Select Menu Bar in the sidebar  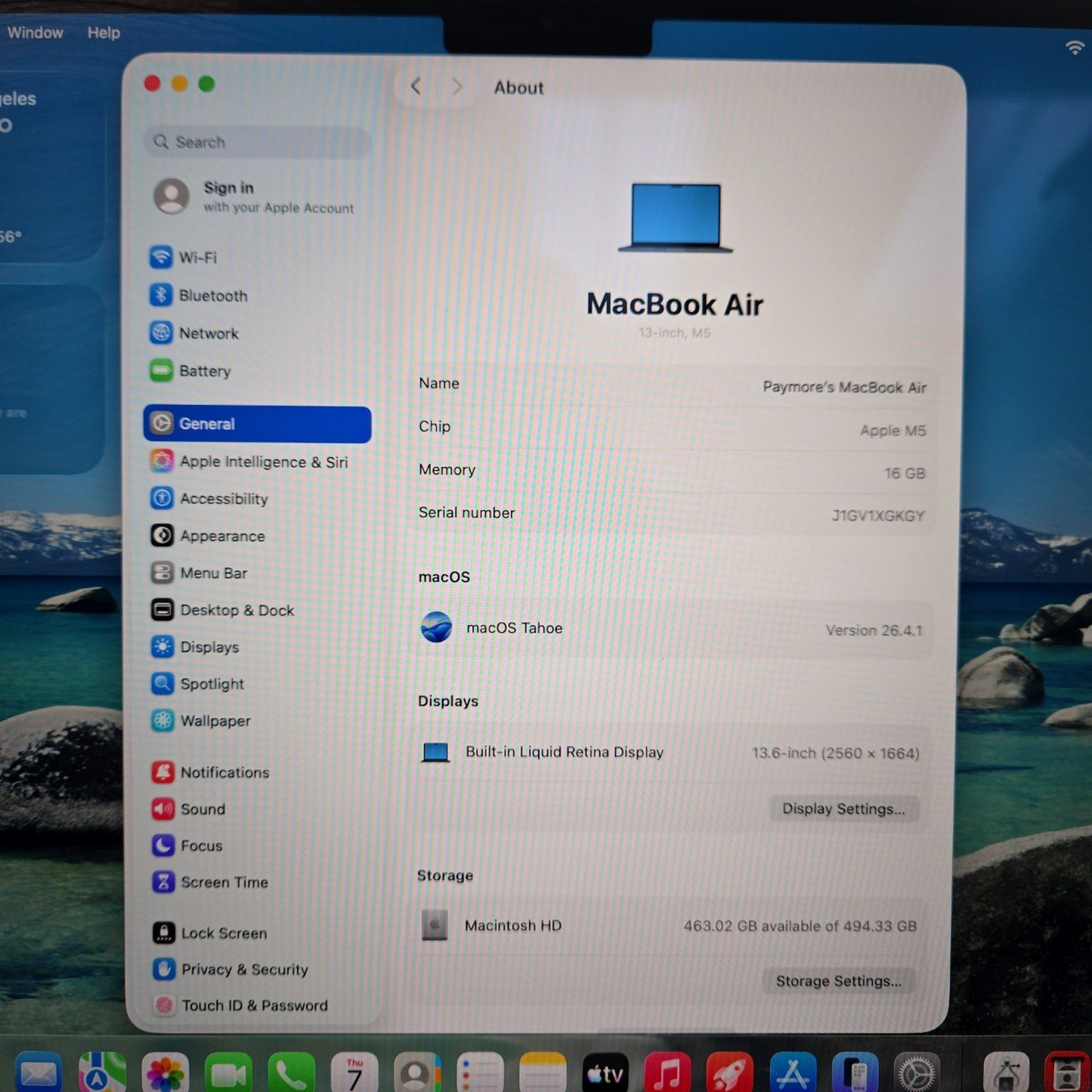[199, 573]
